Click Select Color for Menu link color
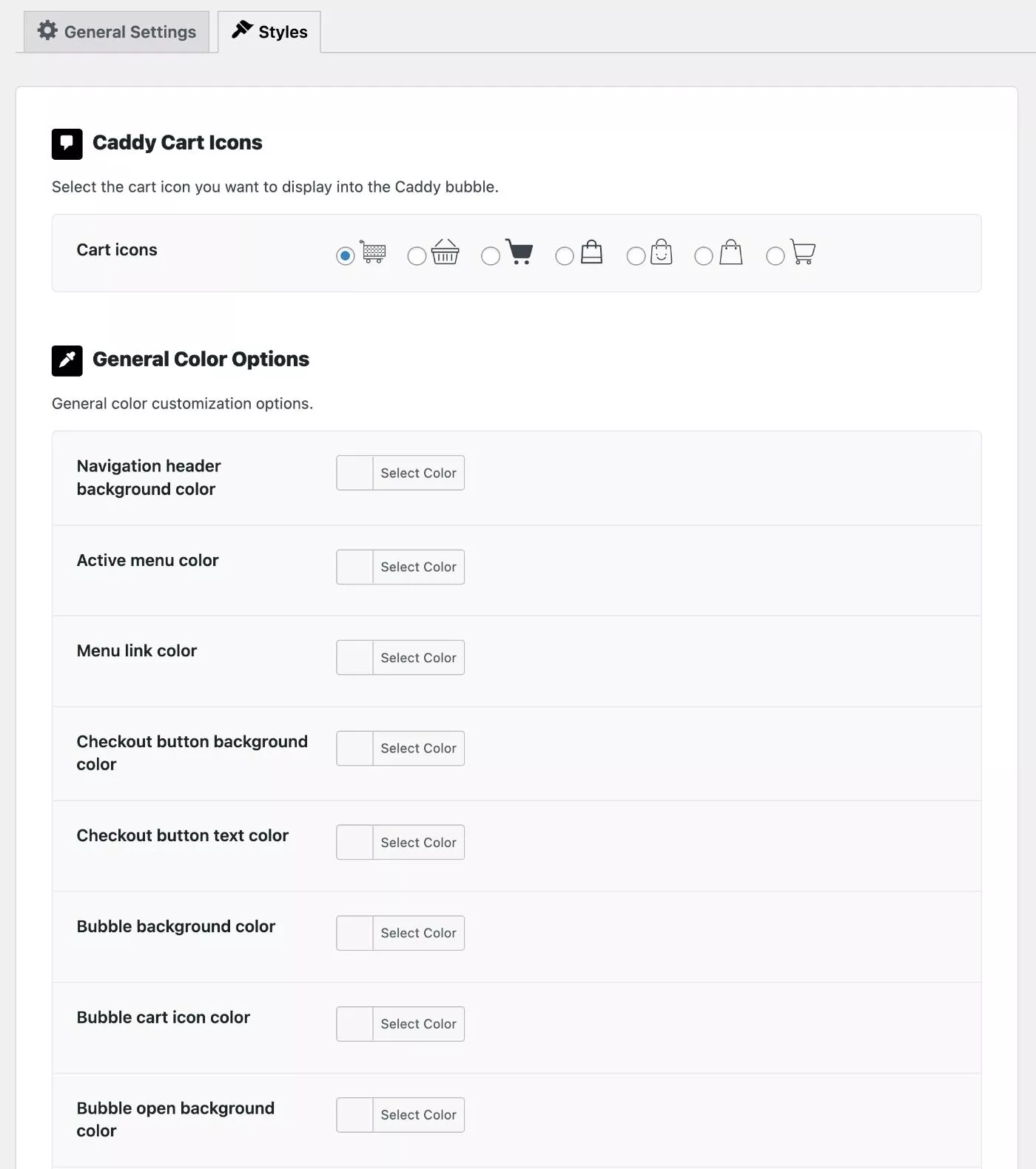Viewport: 1036px width, 1169px height. tap(418, 658)
